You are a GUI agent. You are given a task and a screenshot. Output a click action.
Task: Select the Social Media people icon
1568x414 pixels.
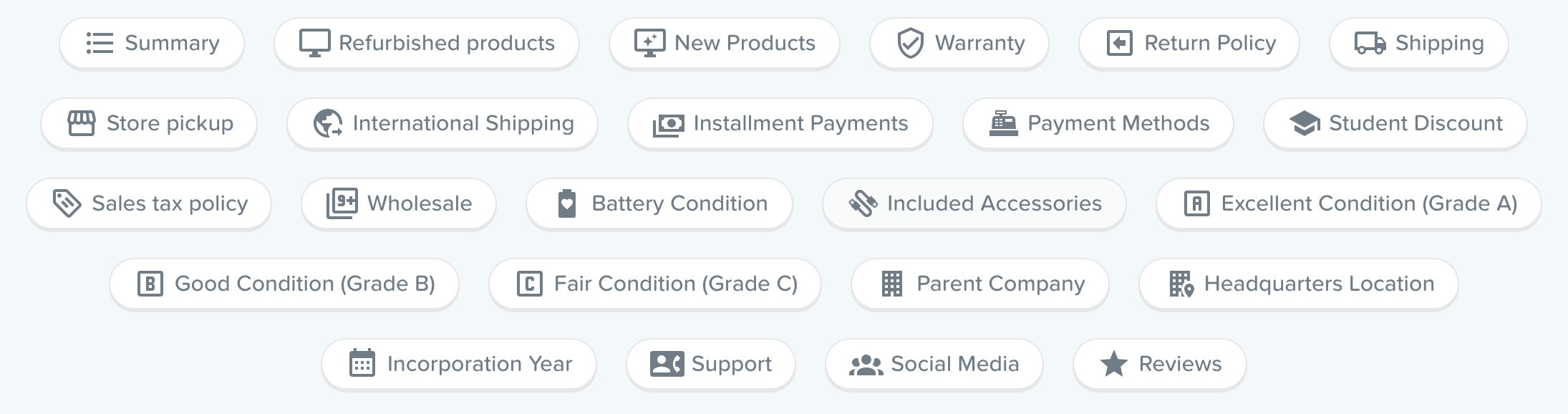[x=866, y=364]
